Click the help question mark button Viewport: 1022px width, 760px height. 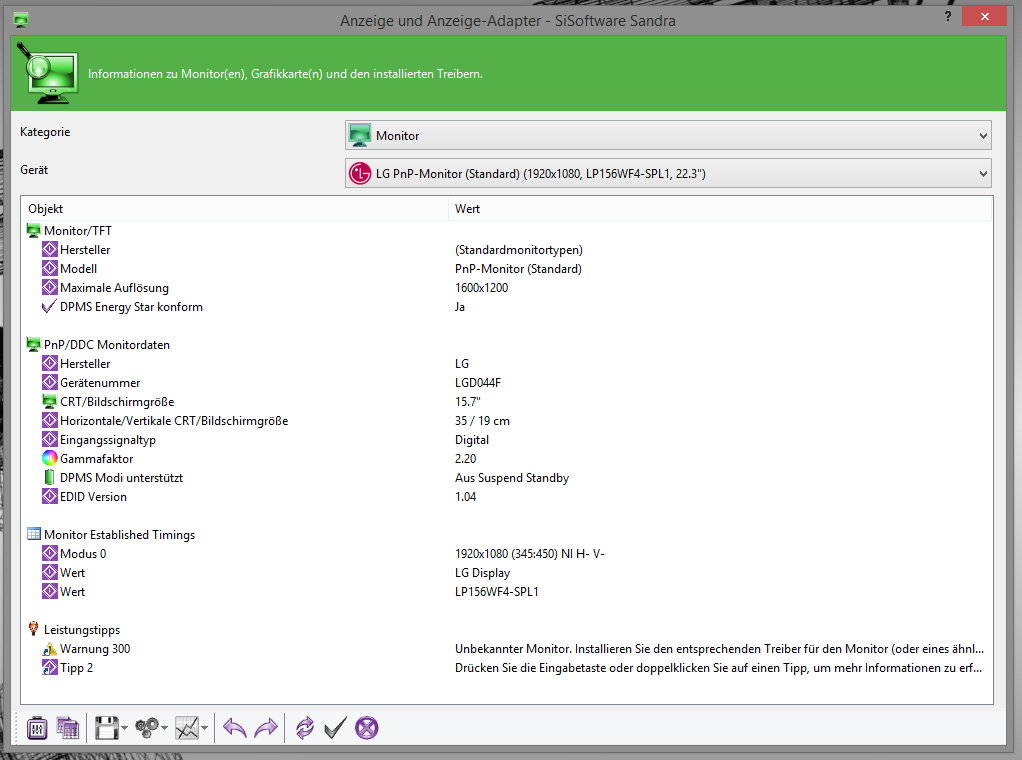pyautogui.click(x=948, y=16)
